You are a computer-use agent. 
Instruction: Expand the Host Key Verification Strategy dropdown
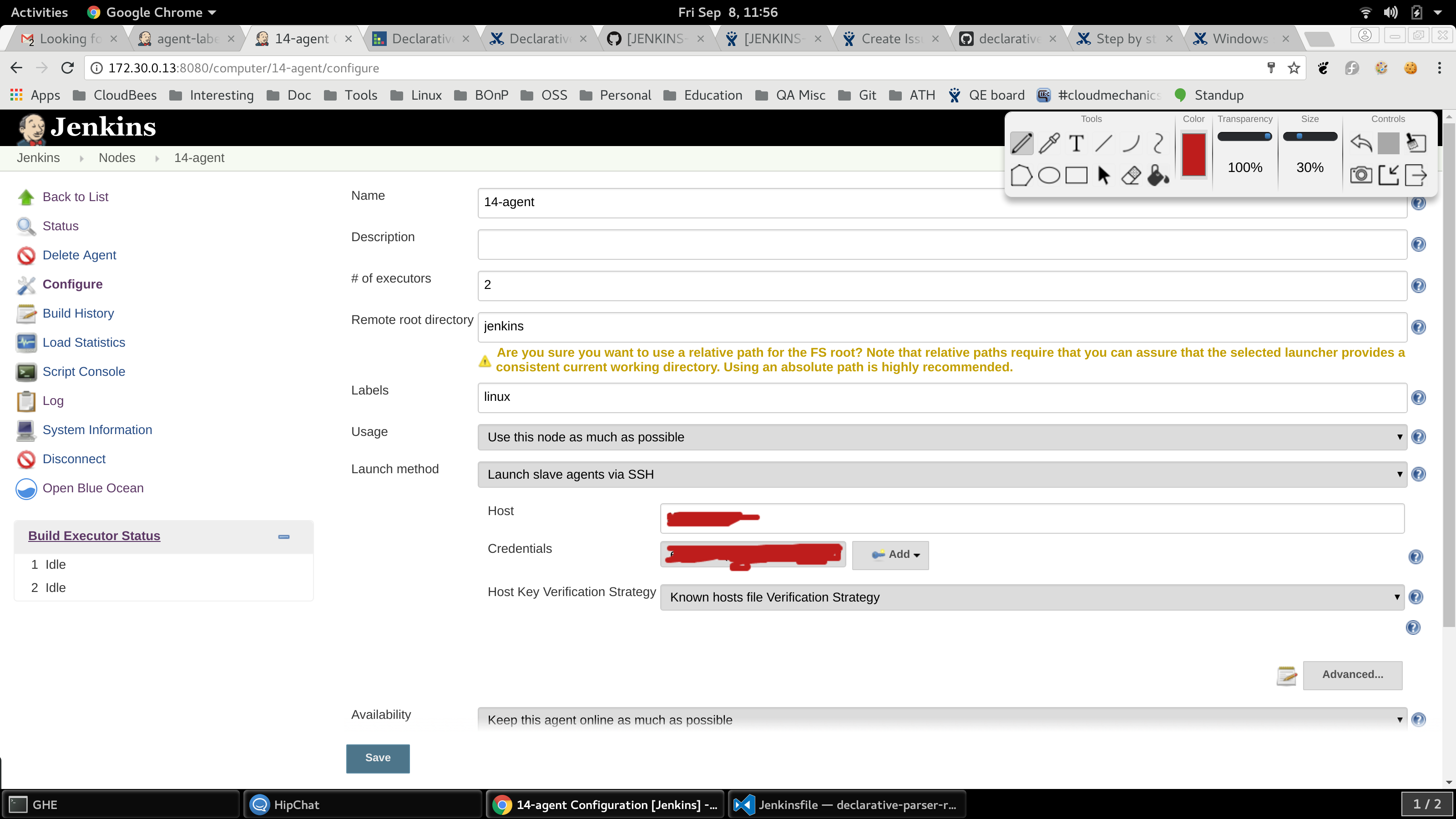[1031, 597]
